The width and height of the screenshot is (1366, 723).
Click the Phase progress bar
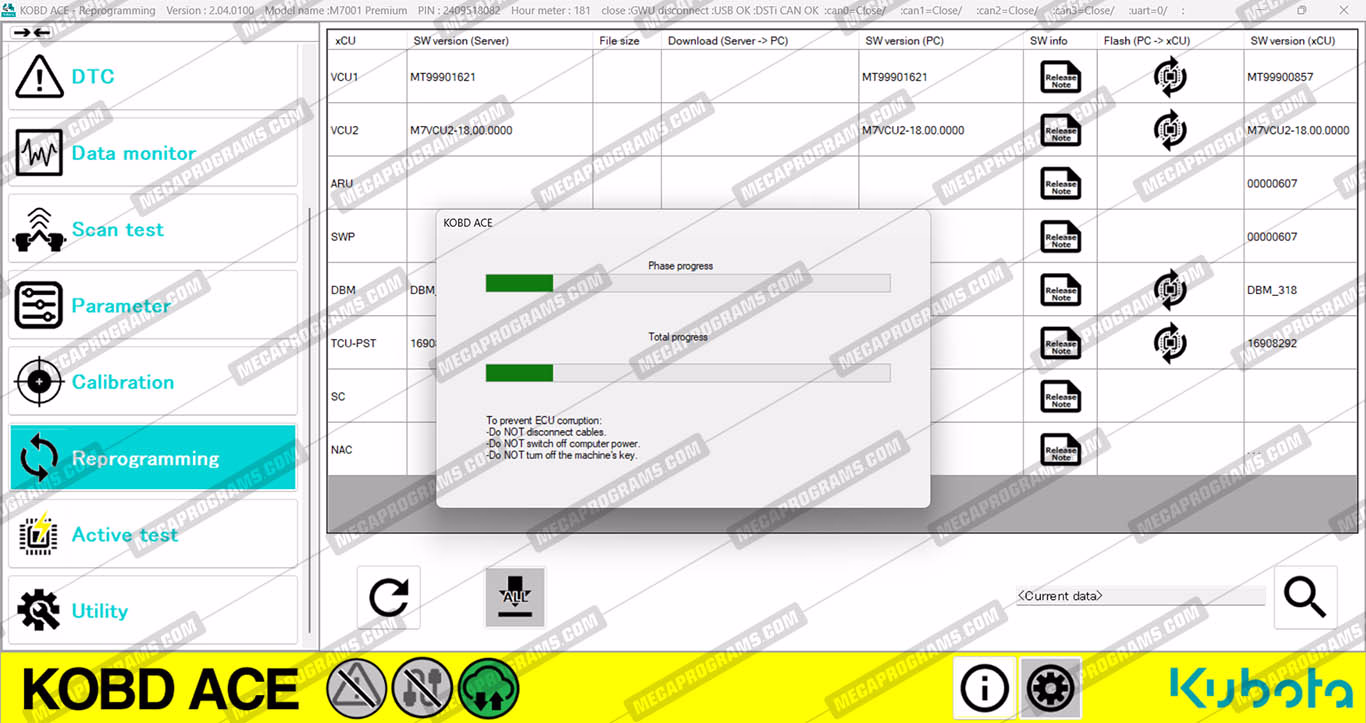coord(688,283)
